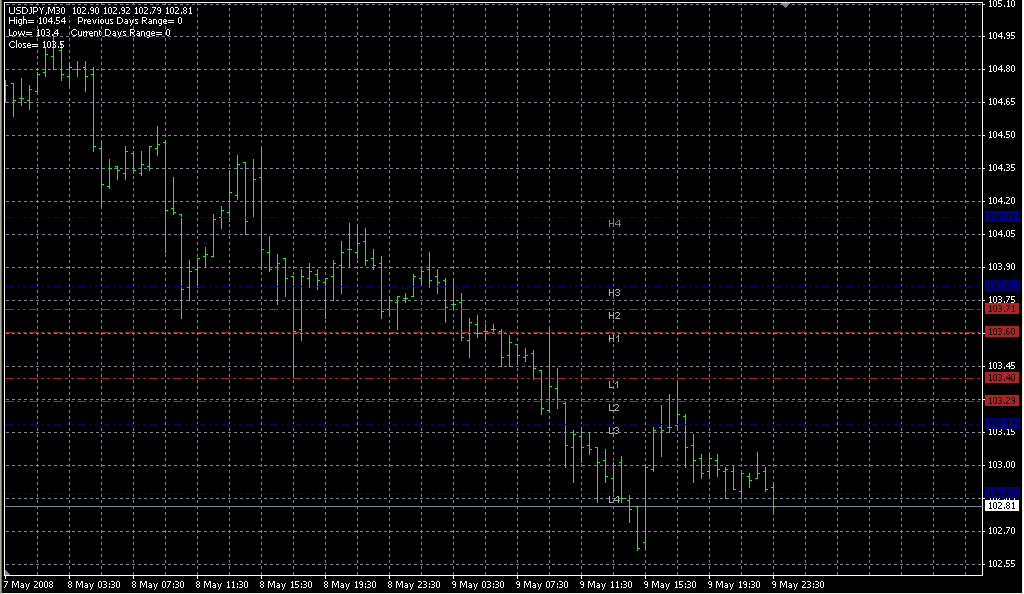Click the red 103.71 price tag
This screenshot has height=594, width=1024.
pos(1002,309)
